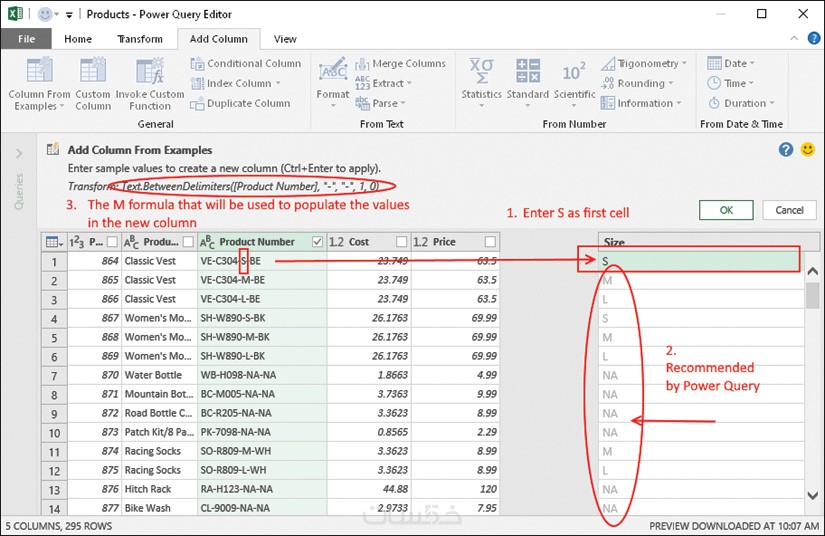Click scroll up arrow of the vertical scrollbar
Viewport: 825px width, 536px height.
pyautogui.click(x=812, y=271)
